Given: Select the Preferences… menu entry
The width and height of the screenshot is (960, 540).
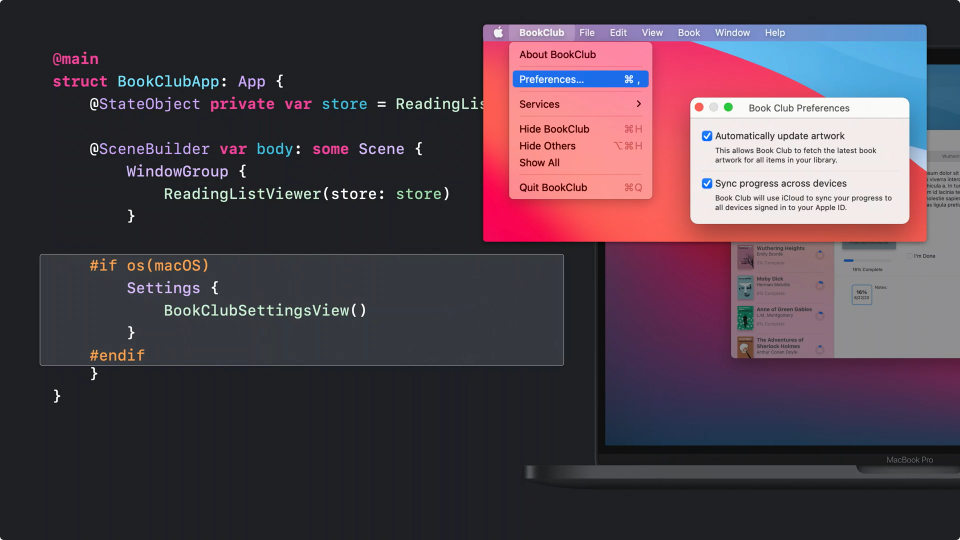Looking at the screenshot, I should point(580,79).
